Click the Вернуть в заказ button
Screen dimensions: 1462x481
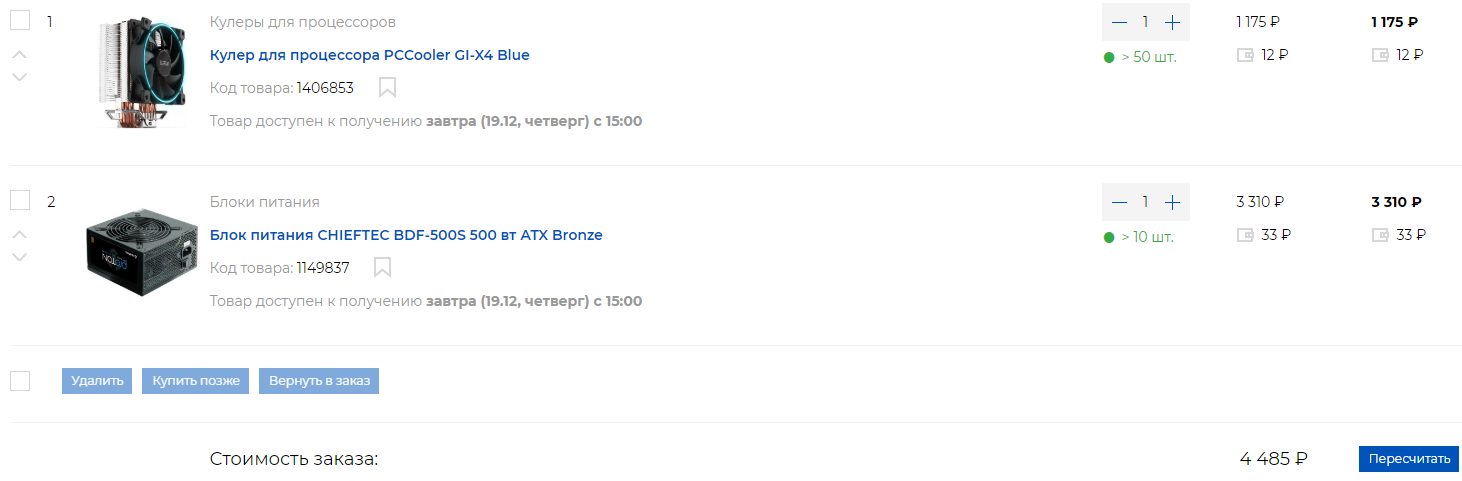click(x=319, y=381)
